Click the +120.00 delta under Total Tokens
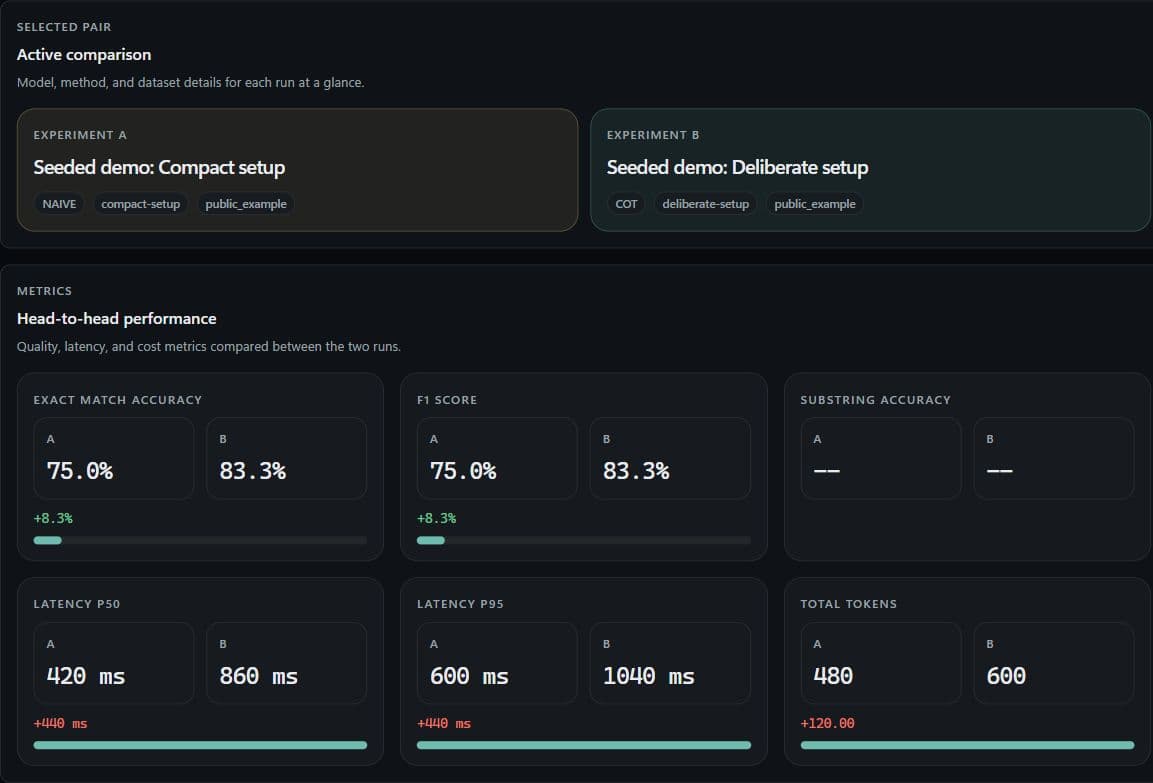The height and width of the screenshot is (783, 1153). (827, 723)
